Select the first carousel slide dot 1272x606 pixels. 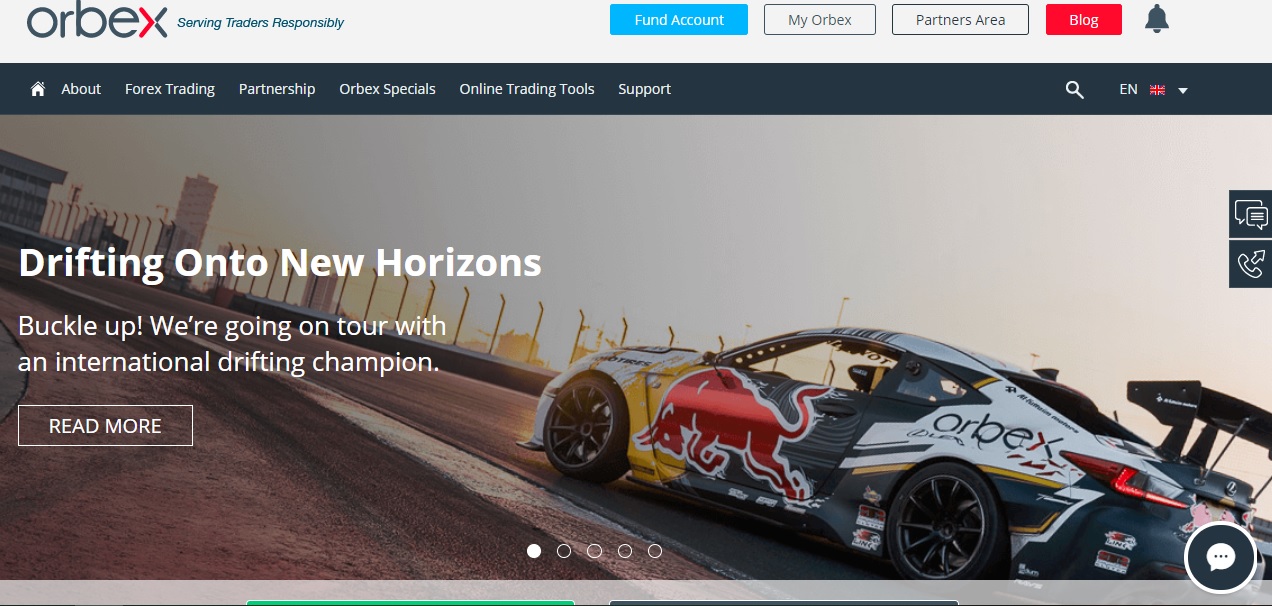(x=534, y=551)
